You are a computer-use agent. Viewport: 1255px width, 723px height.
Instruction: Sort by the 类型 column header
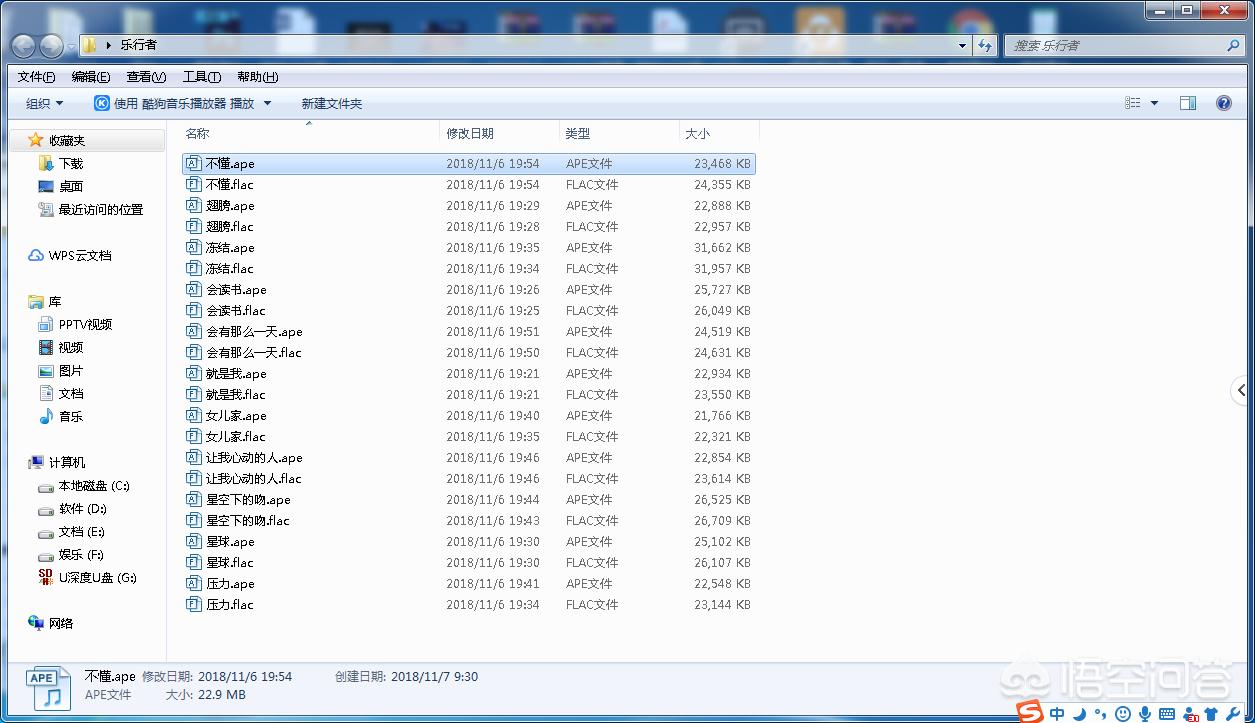[619, 133]
